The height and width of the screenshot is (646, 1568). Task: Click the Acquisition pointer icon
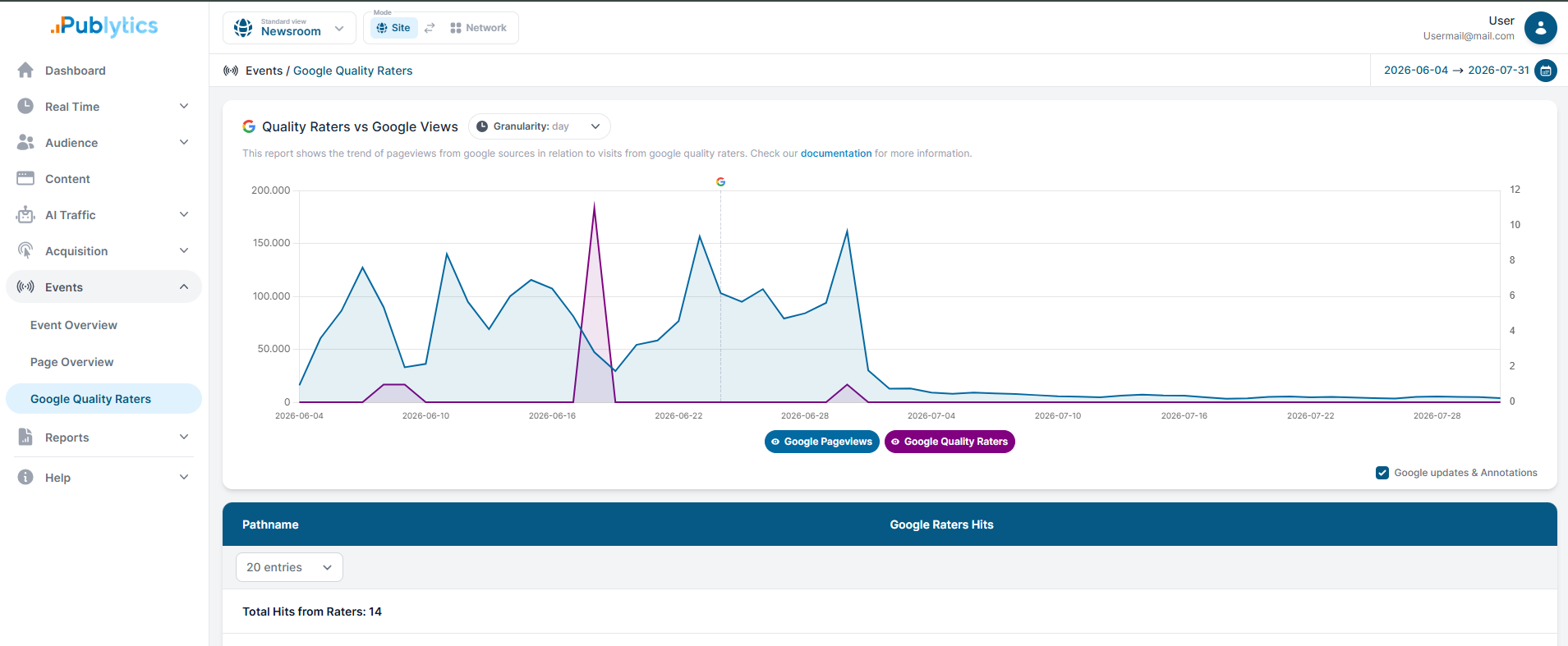(x=25, y=251)
